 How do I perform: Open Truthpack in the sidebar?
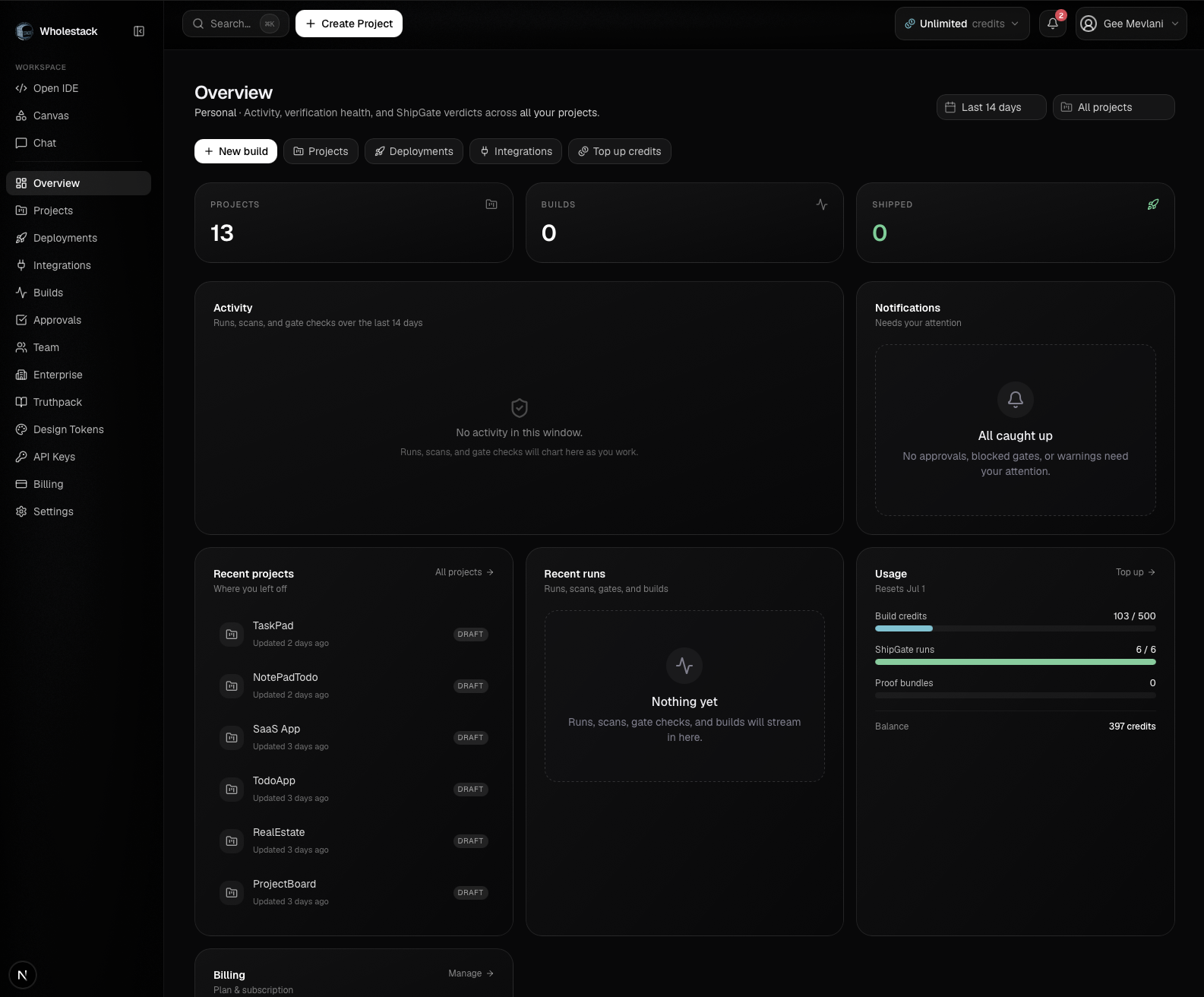[x=78, y=402]
